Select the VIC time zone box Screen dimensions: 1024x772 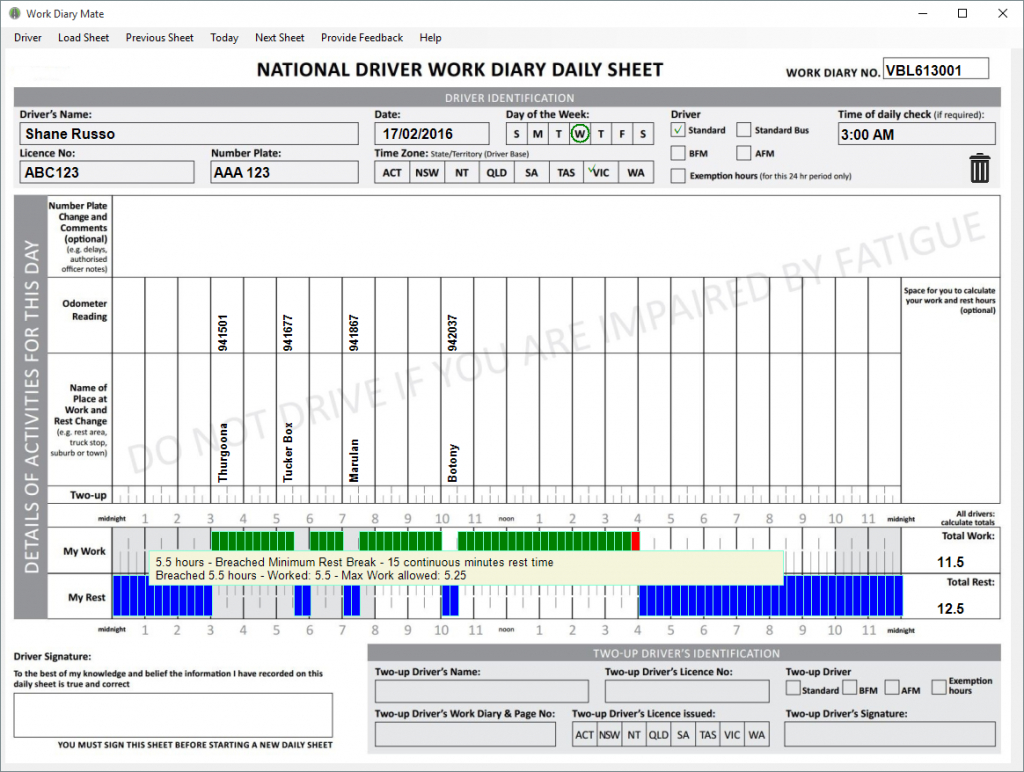click(599, 172)
